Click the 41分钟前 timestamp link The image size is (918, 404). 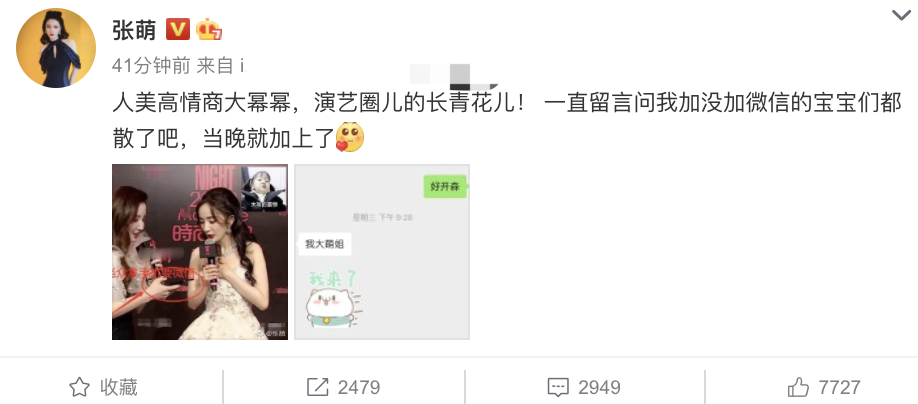coord(151,67)
